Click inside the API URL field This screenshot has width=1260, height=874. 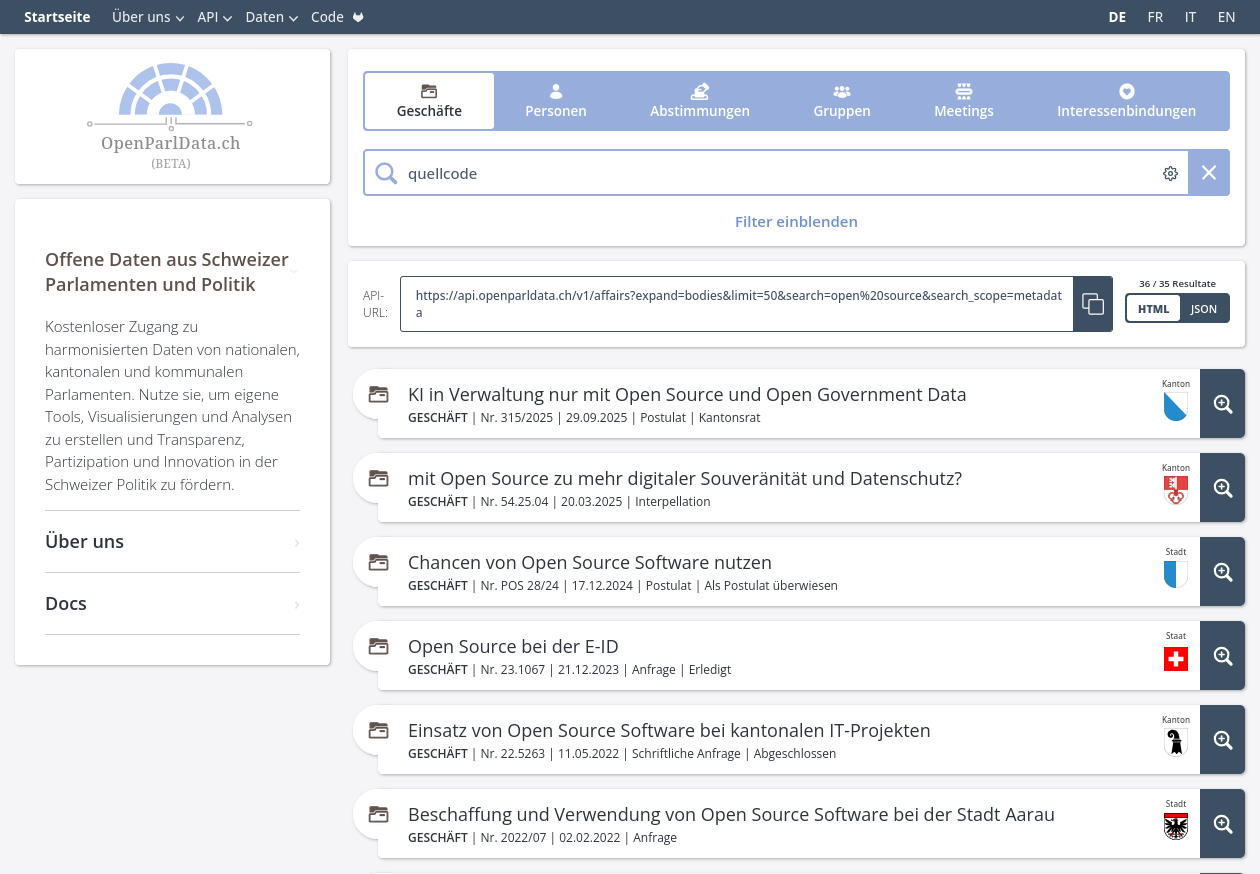tap(739, 303)
